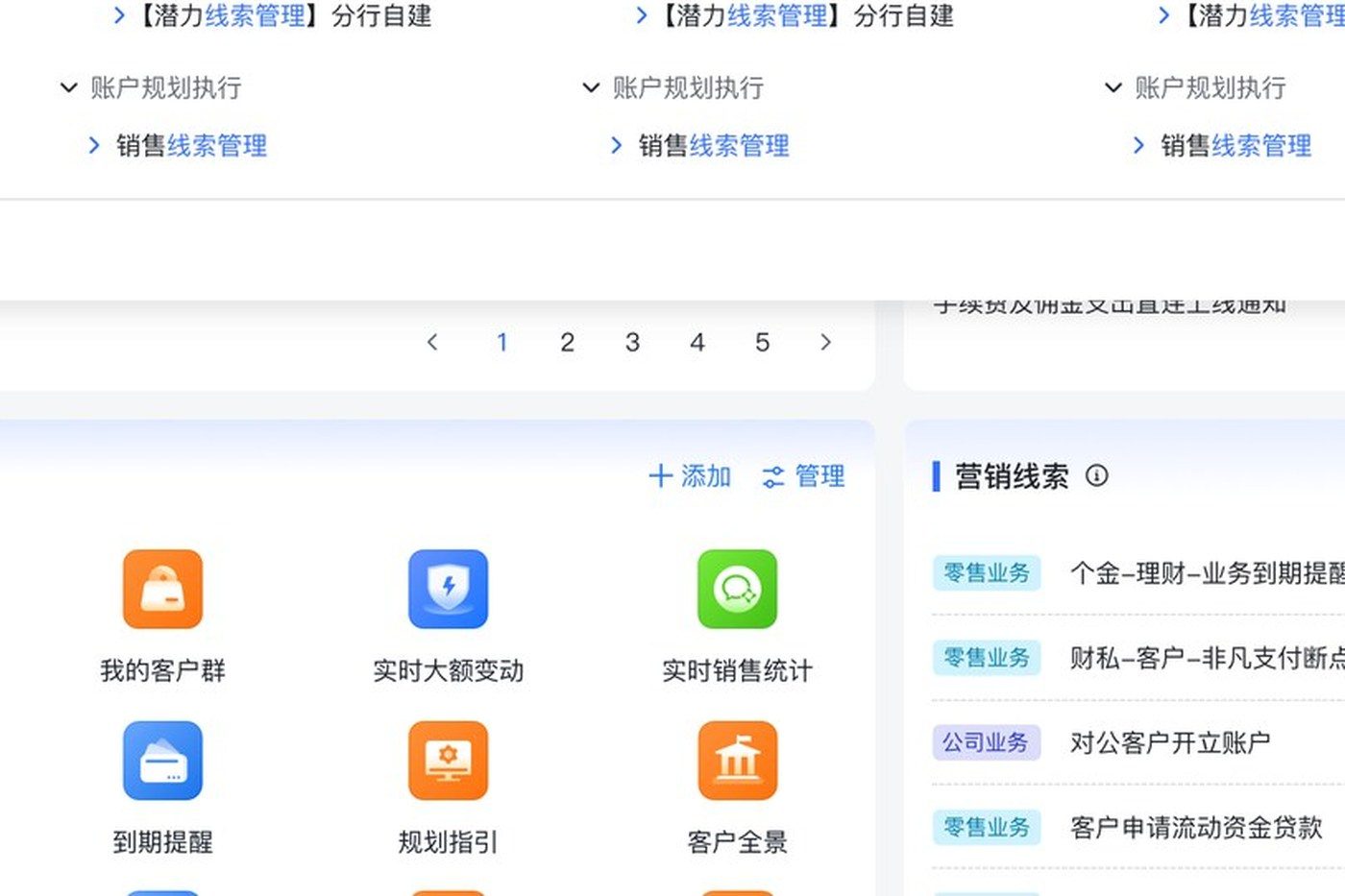Go to the previous page arrow
Viewport: 1345px width, 896px height.
coord(432,342)
